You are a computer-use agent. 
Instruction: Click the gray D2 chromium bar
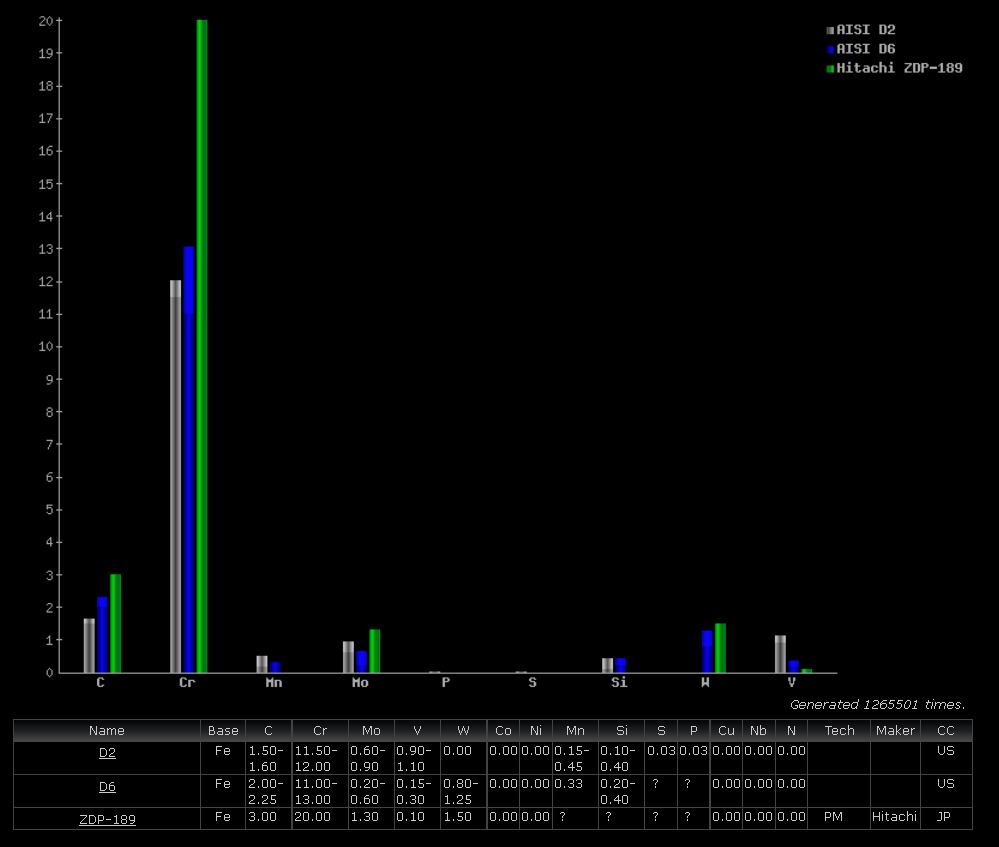pyautogui.click(x=175, y=476)
